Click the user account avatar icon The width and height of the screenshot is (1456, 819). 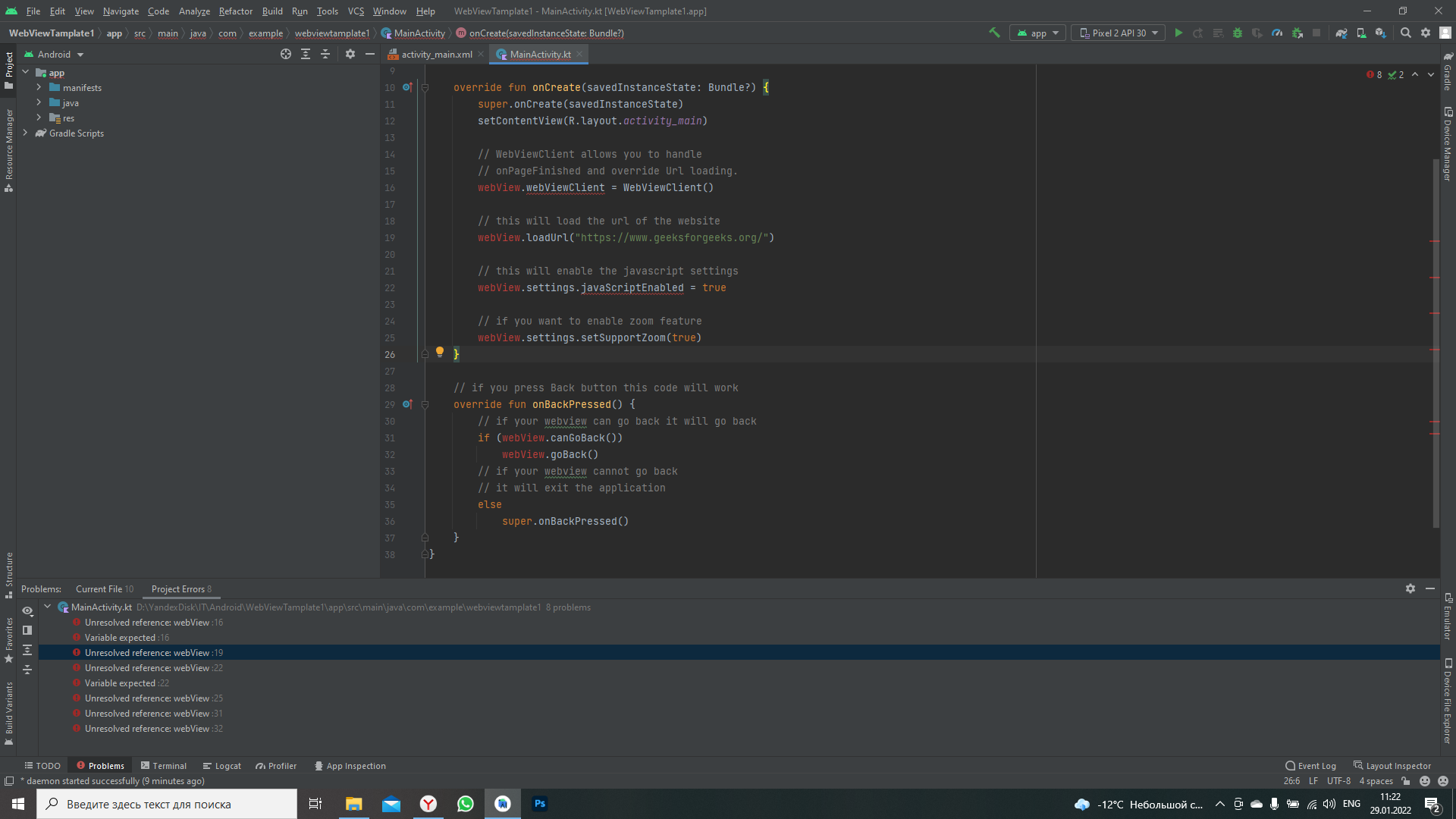point(1445,33)
